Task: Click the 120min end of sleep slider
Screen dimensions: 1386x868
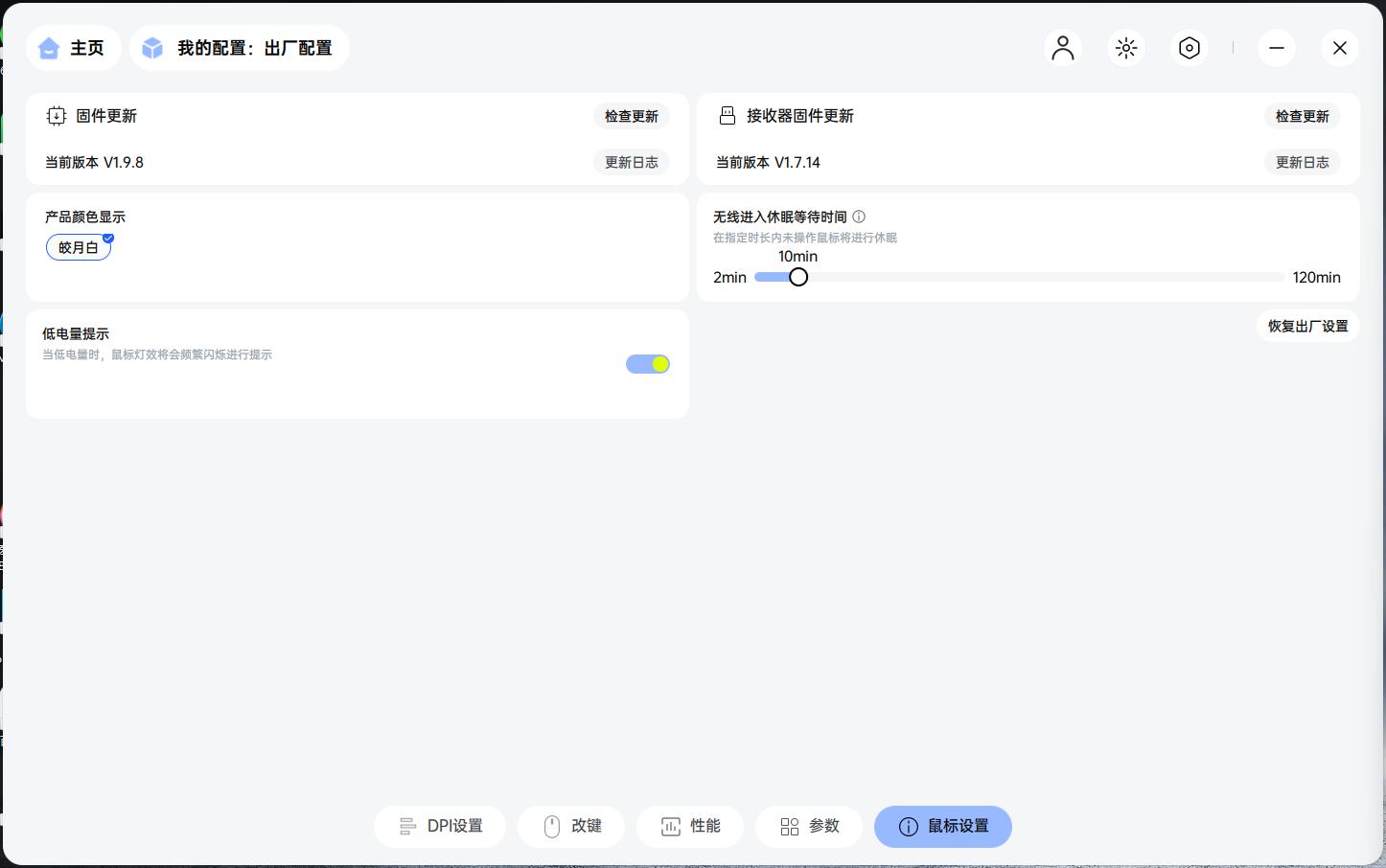Action: 1316,277
